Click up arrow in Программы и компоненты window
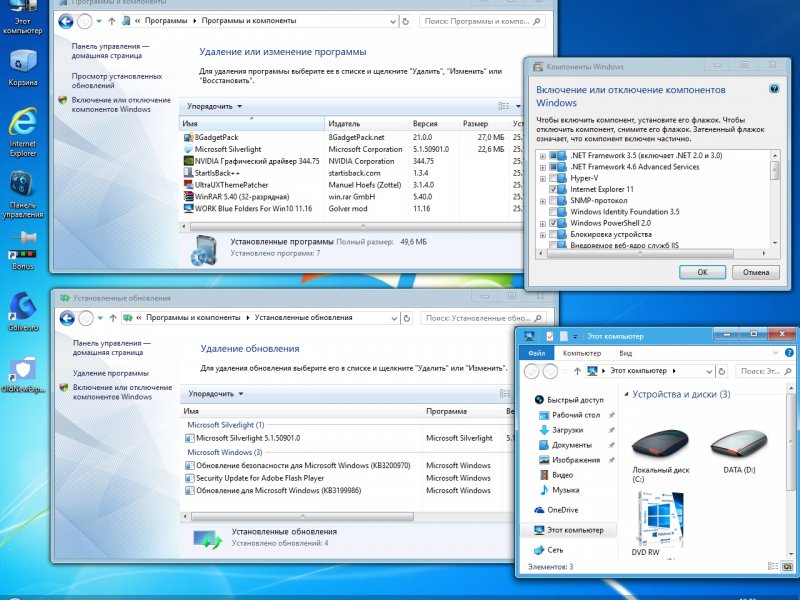This screenshot has width=800, height=600. [112, 21]
